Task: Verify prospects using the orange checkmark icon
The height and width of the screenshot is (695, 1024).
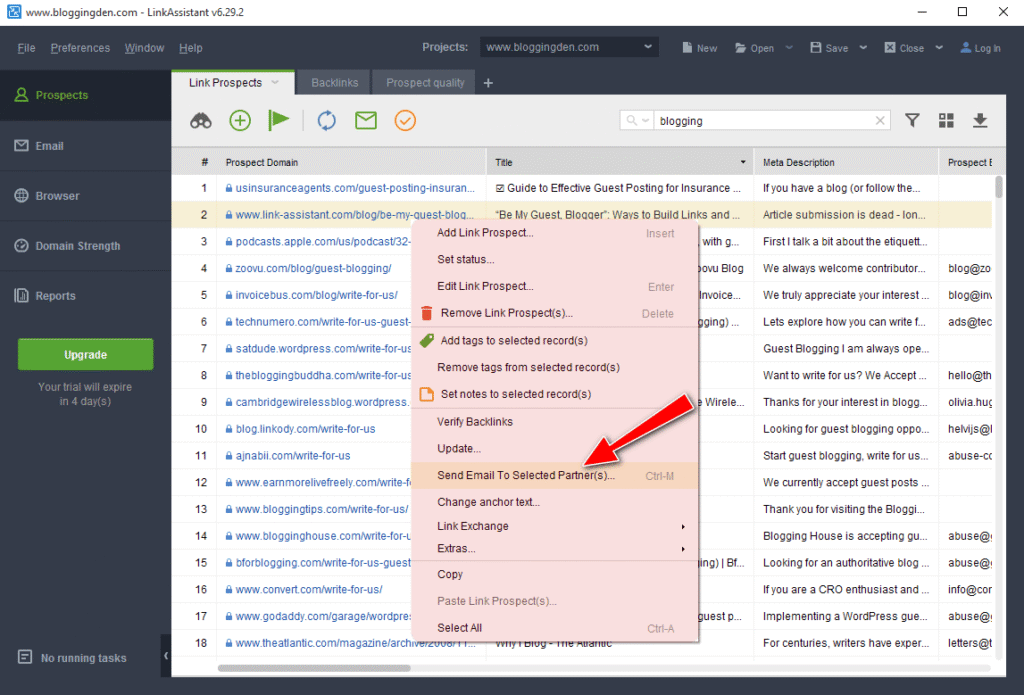Action: (404, 120)
